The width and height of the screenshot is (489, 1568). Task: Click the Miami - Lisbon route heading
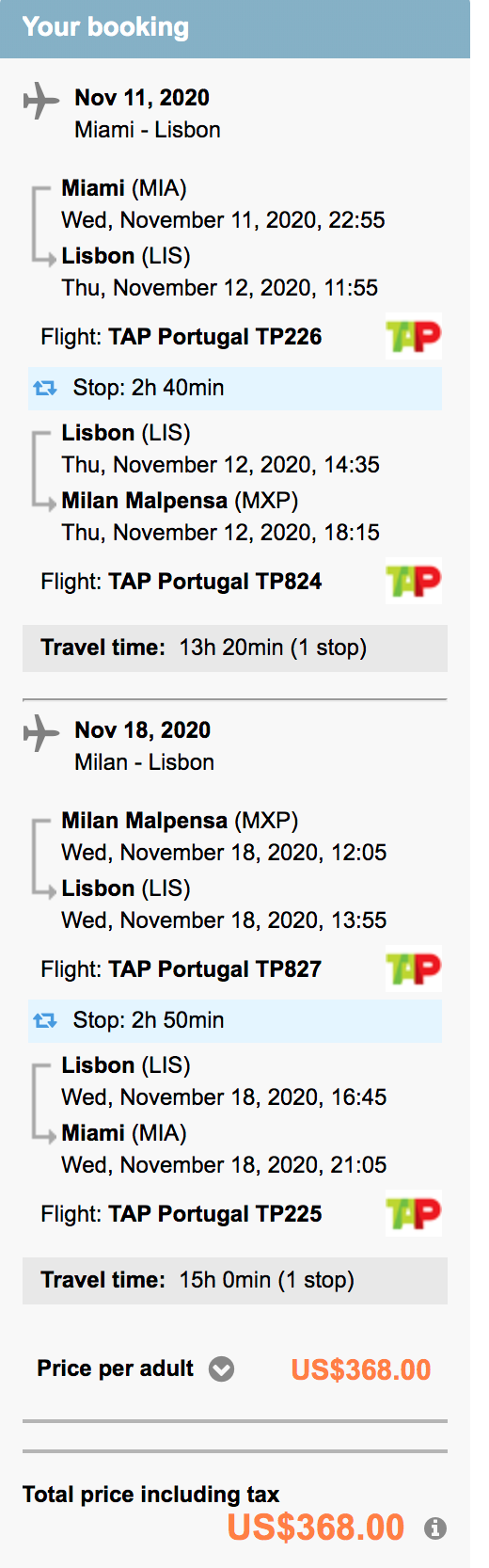(x=148, y=130)
